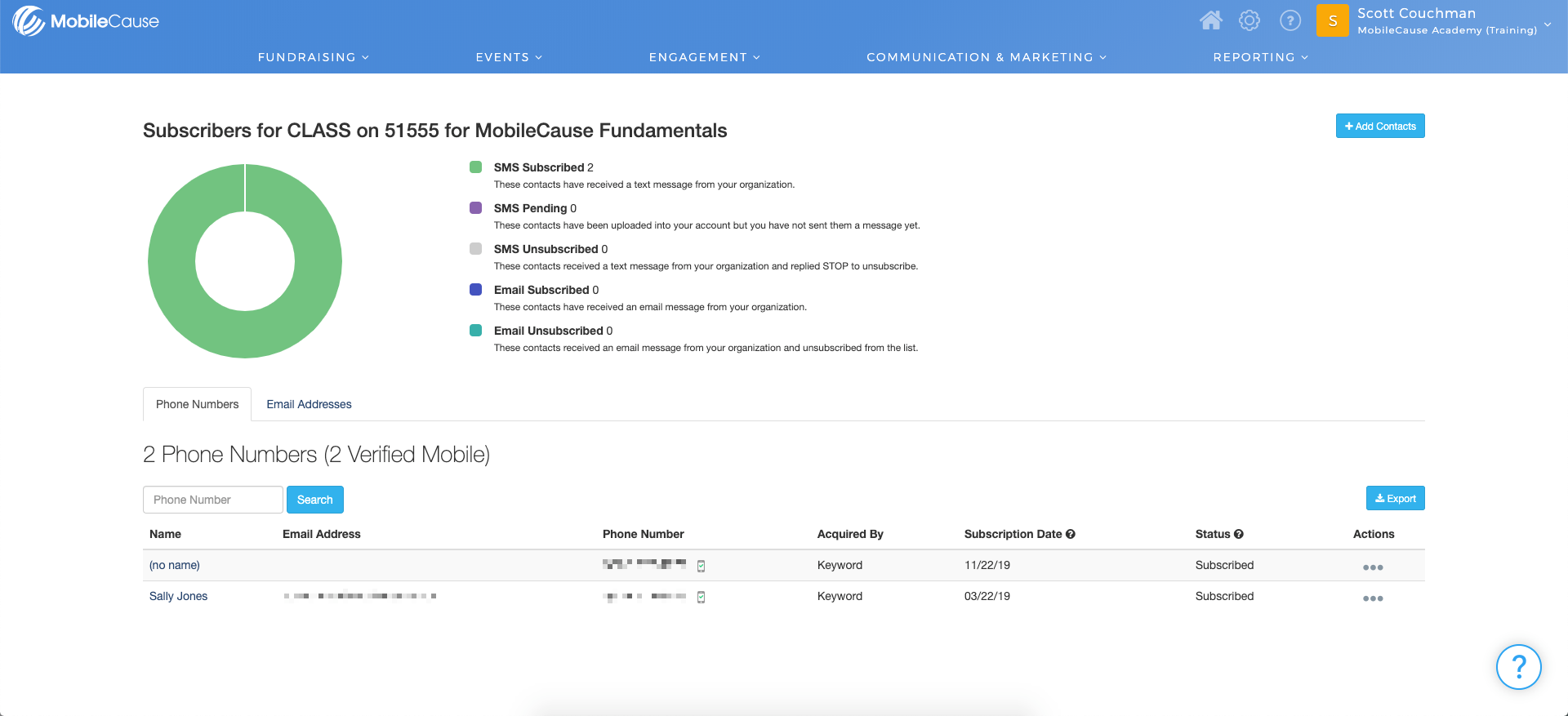
Task: Click the 11/22/19 subscription date
Action: pos(987,565)
